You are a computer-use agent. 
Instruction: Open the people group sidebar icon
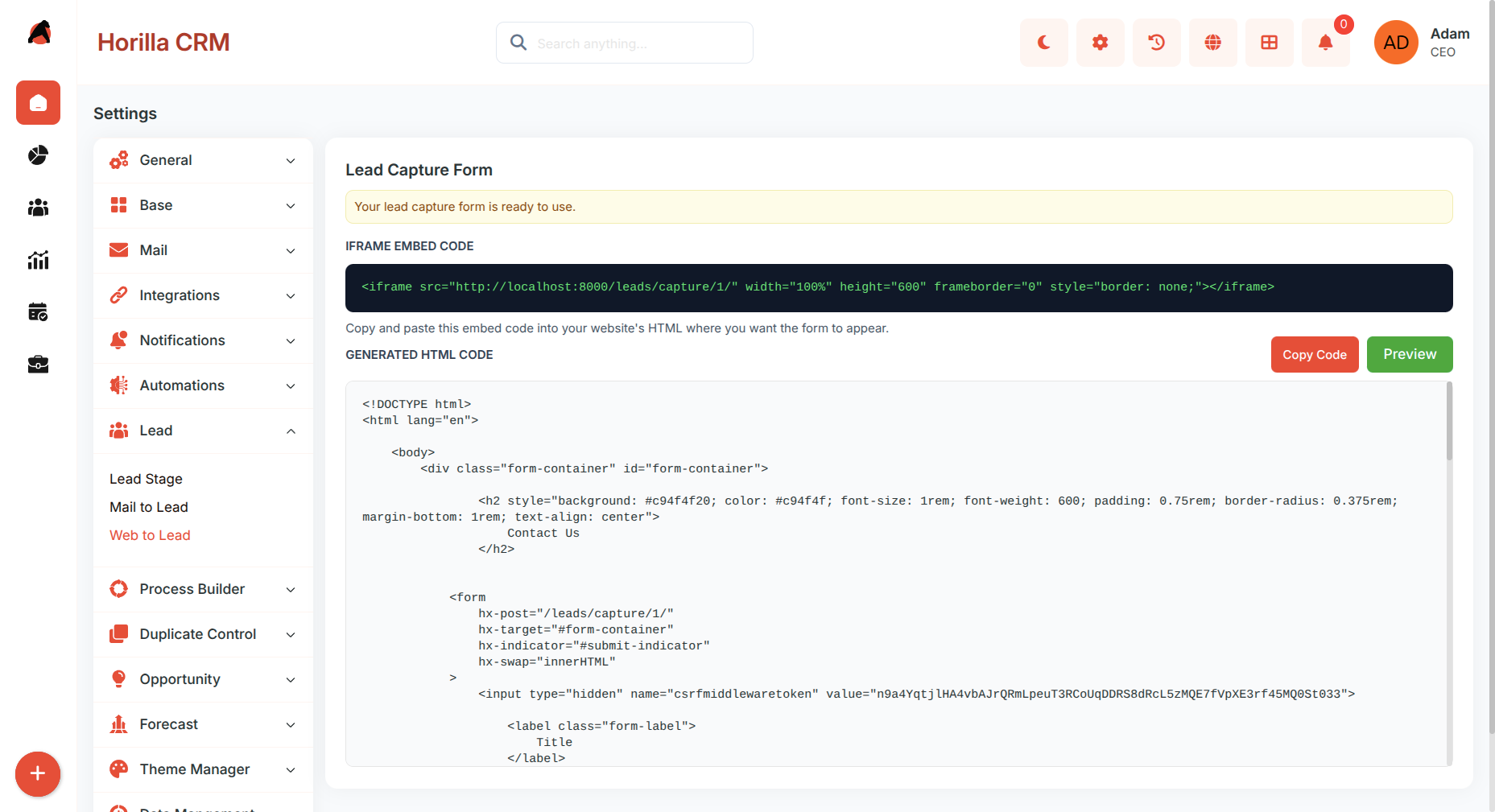click(38, 208)
